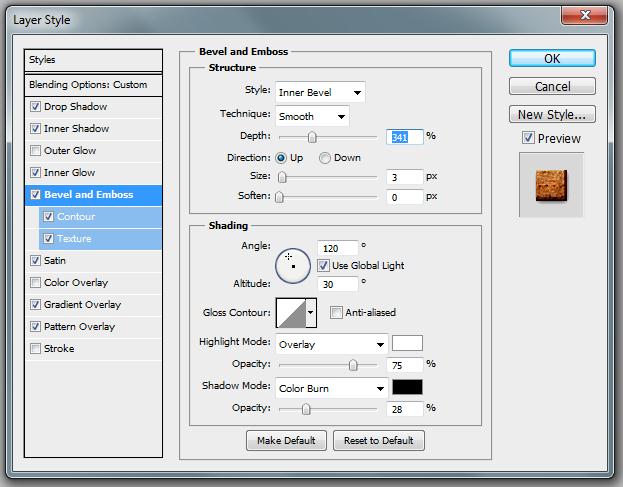
Task: Click the style preview thumbnail
Action: (551, 184)
